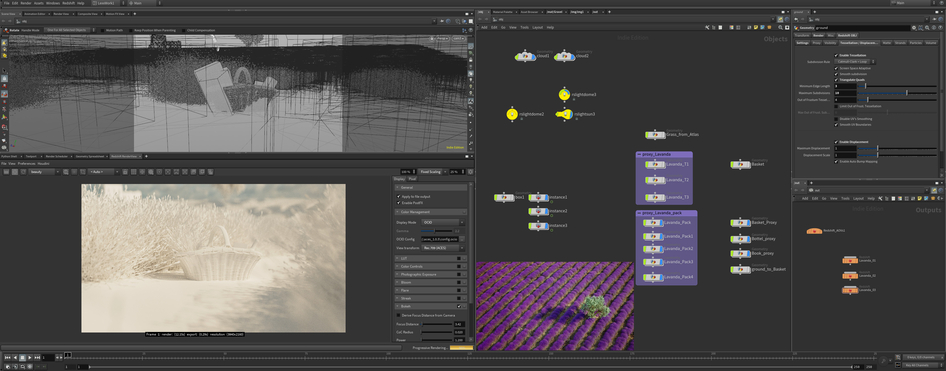
Task: Toggle Enable Displacement checkbox
Action: tap(836, 142)
